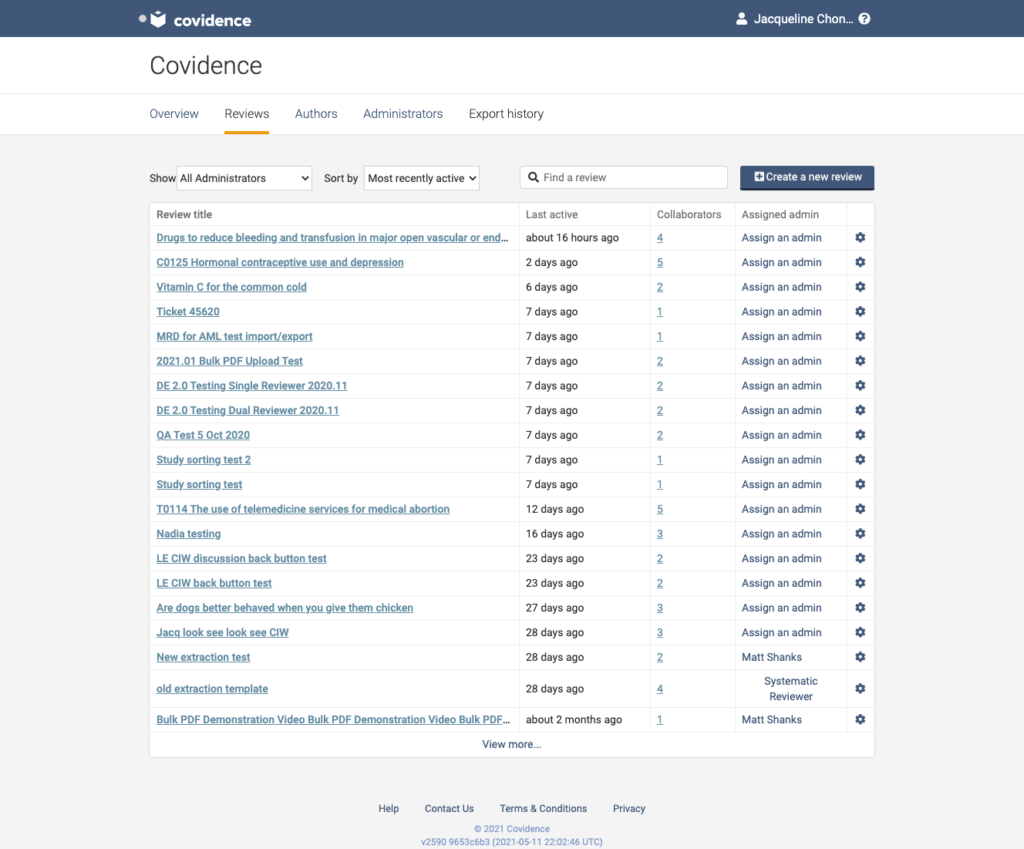1024x849 pixels.
Task: Open the gear settings for LE CIW discussion back button test
Action: coord(860,558)
